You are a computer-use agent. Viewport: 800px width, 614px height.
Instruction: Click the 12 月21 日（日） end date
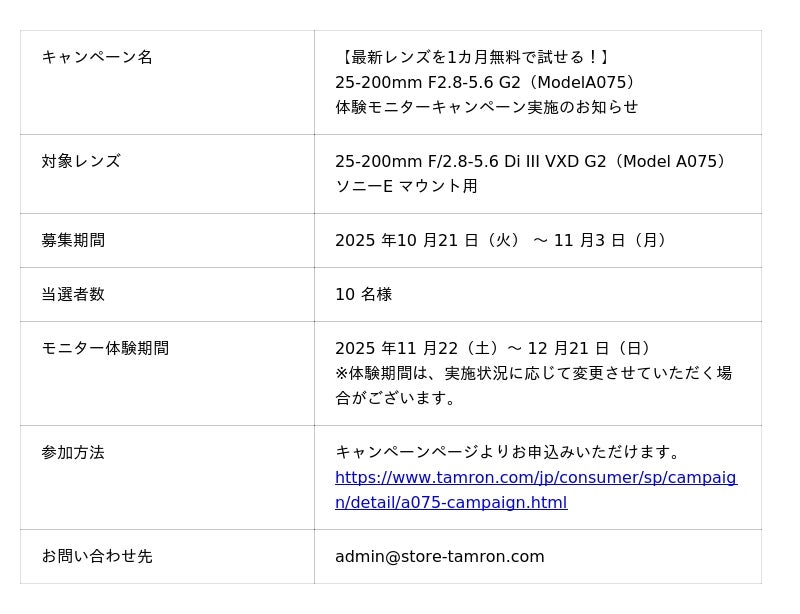pos(591,348)
